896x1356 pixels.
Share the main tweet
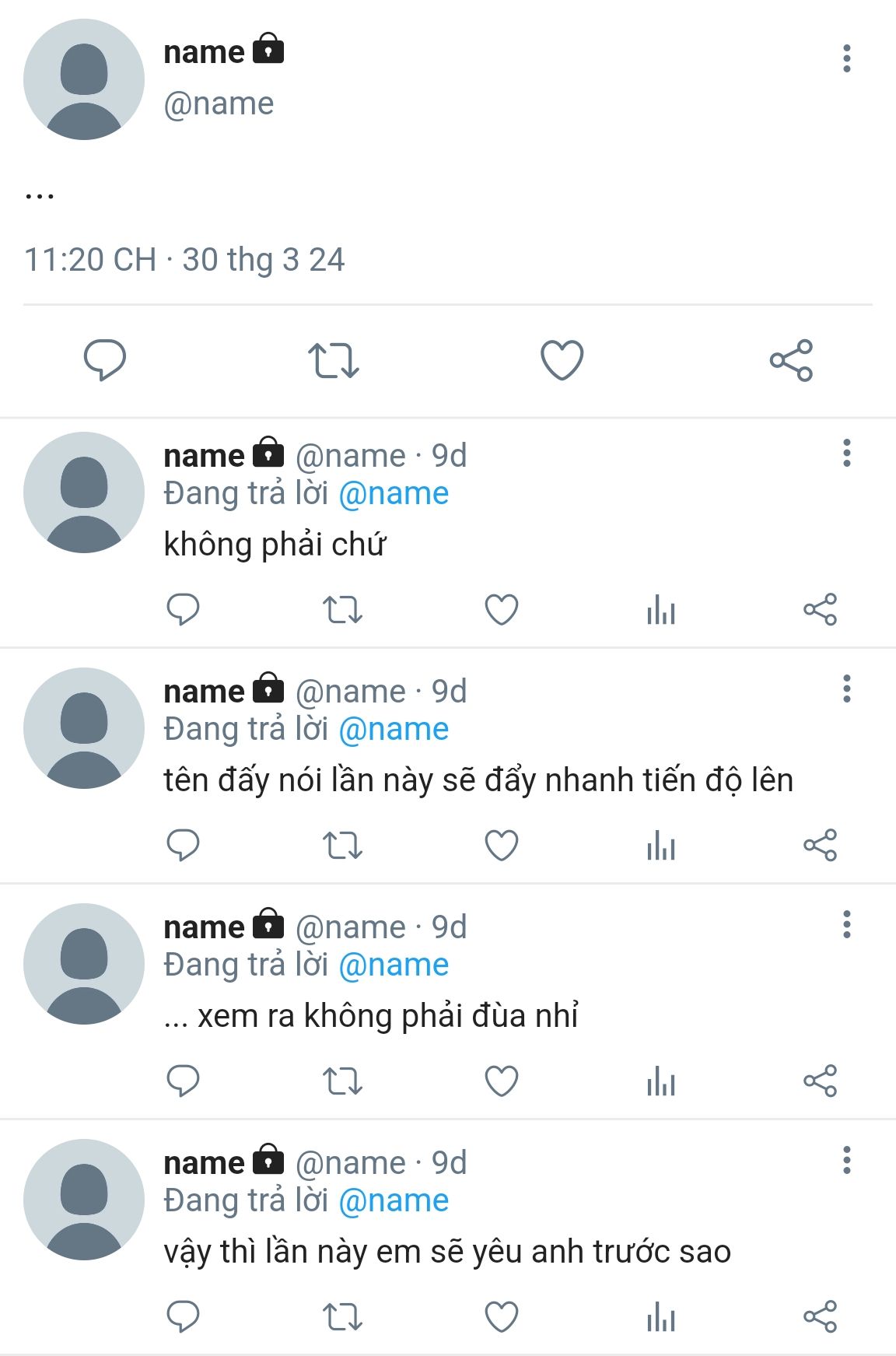coord(791,360)
